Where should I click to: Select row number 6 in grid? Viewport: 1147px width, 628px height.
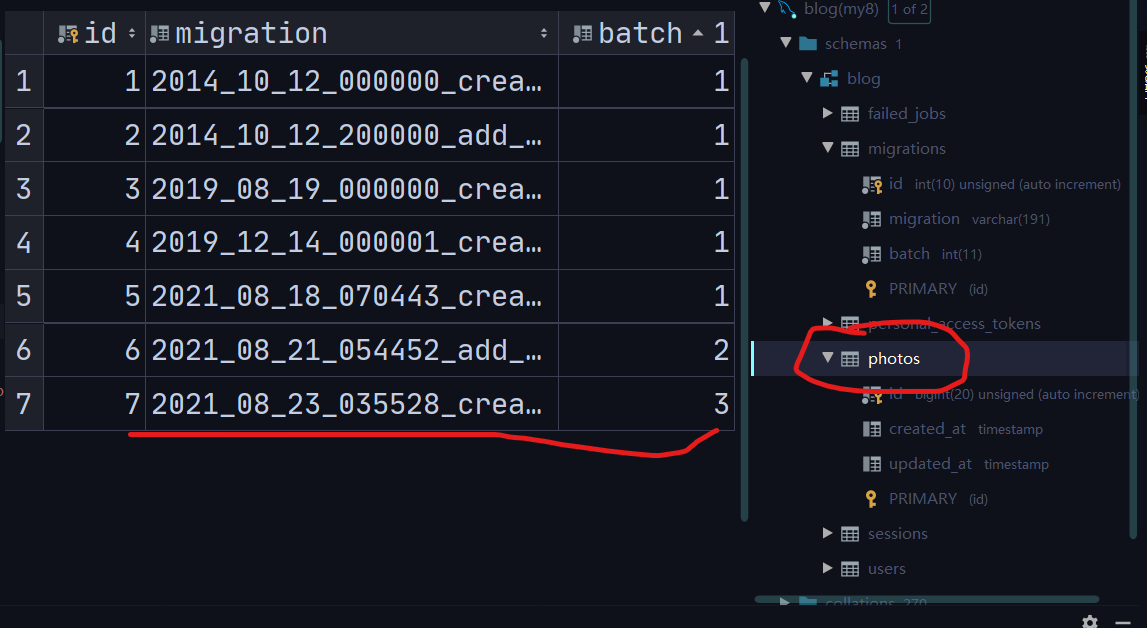coord(23,350)
